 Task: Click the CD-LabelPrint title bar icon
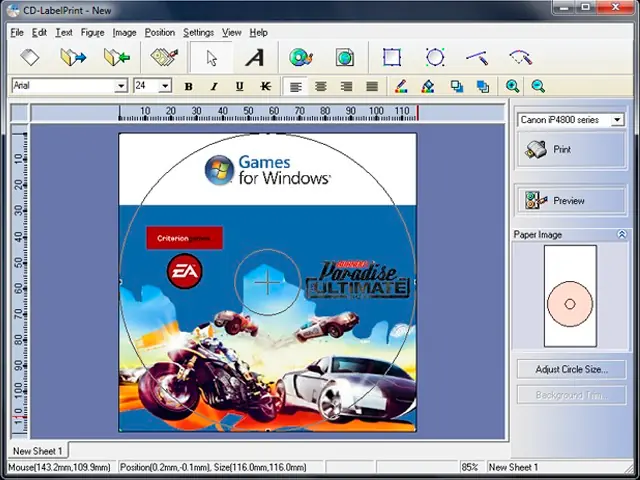point(13,10)
